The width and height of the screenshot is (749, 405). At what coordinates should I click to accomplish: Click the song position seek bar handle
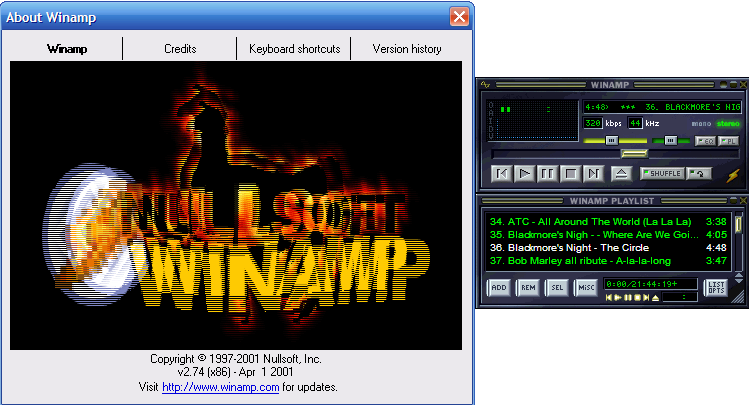pyautogui.click(x=634, y=153)
